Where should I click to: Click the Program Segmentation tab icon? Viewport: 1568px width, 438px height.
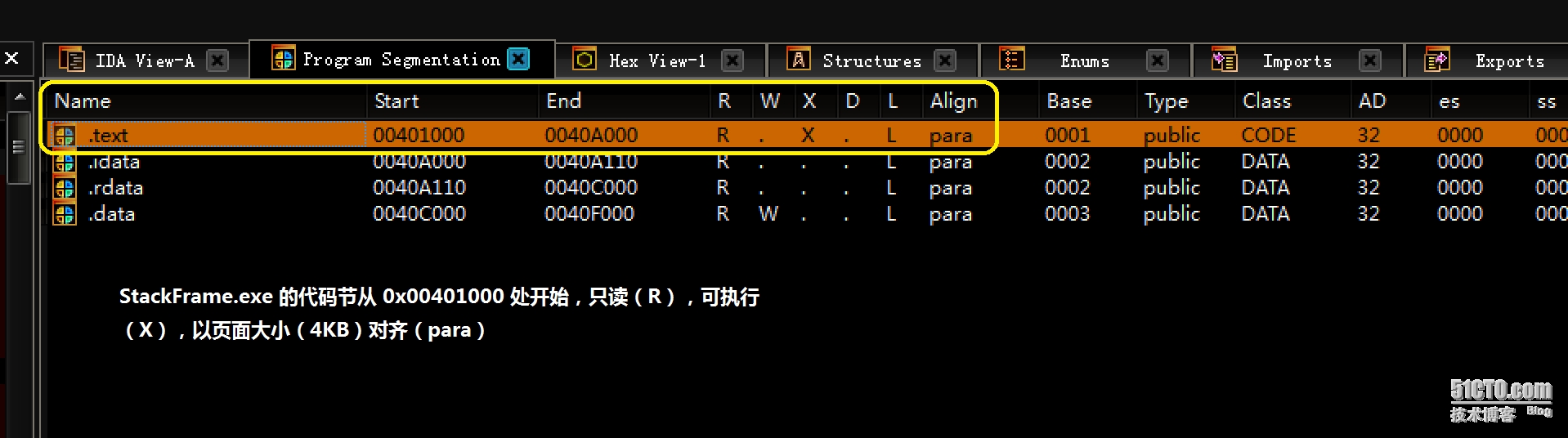(x=283, y=59)
